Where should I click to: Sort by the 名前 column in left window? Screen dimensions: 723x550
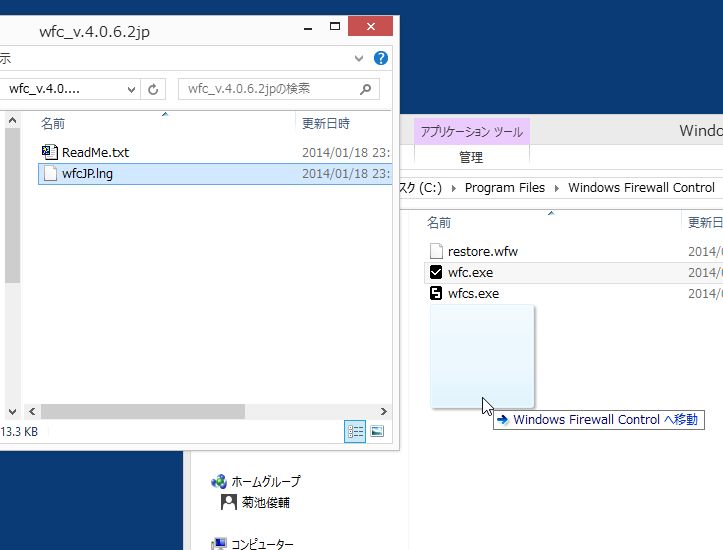[53, 124]
